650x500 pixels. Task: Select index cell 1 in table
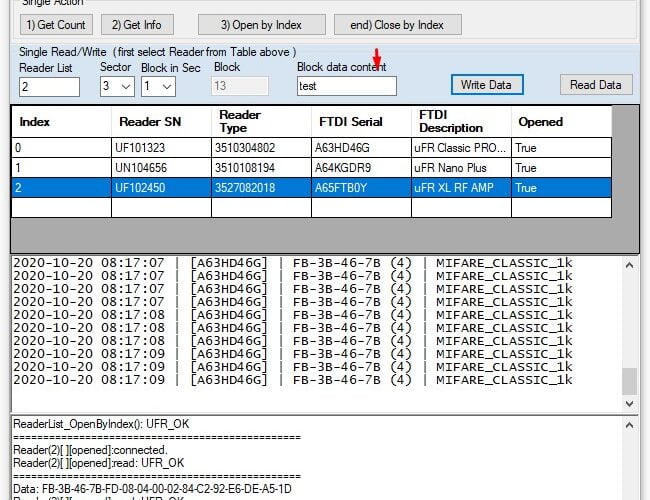[61, 168]
